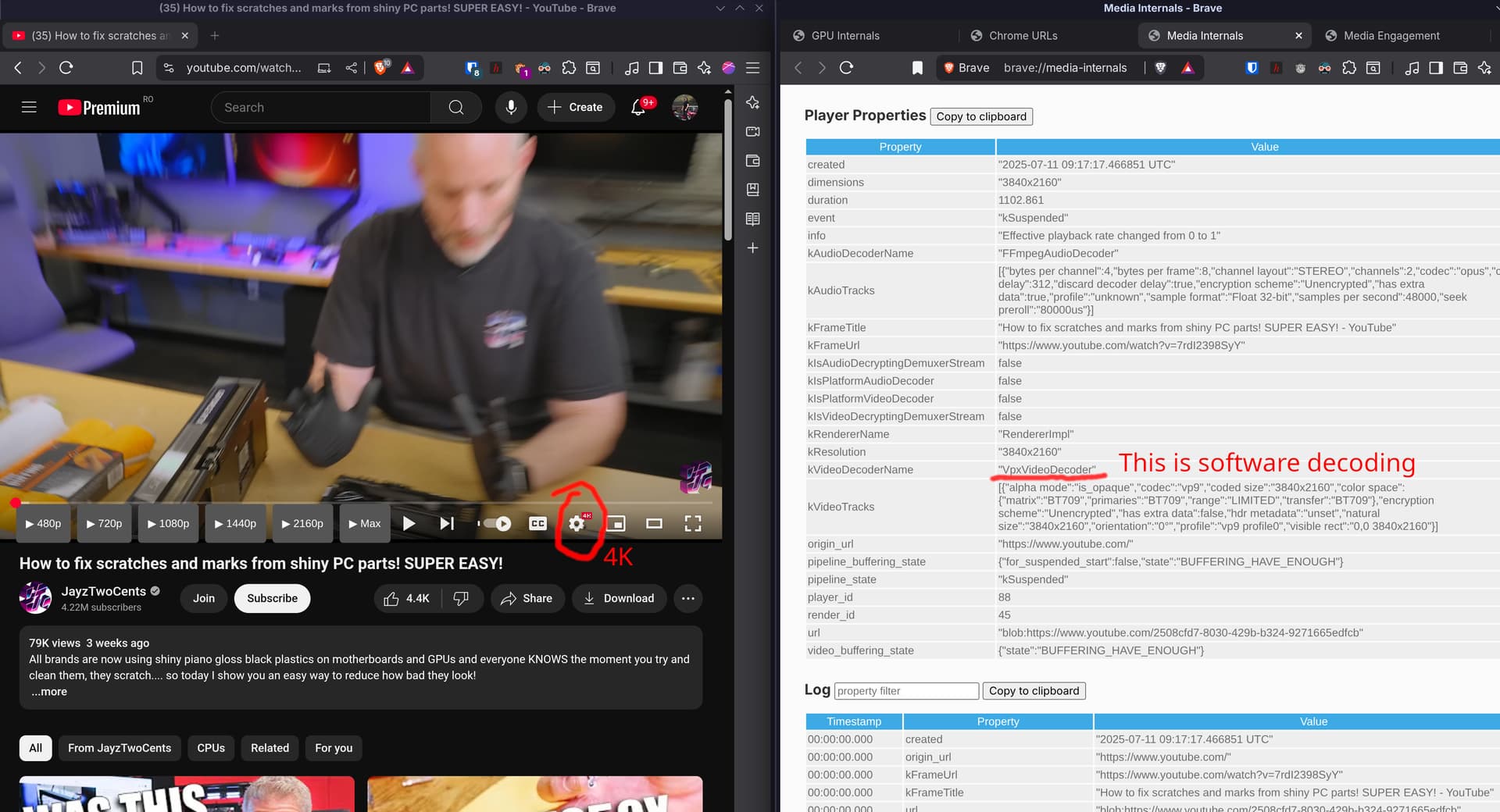
Task: Click the subtitles CC button
Action: [537, 523]
